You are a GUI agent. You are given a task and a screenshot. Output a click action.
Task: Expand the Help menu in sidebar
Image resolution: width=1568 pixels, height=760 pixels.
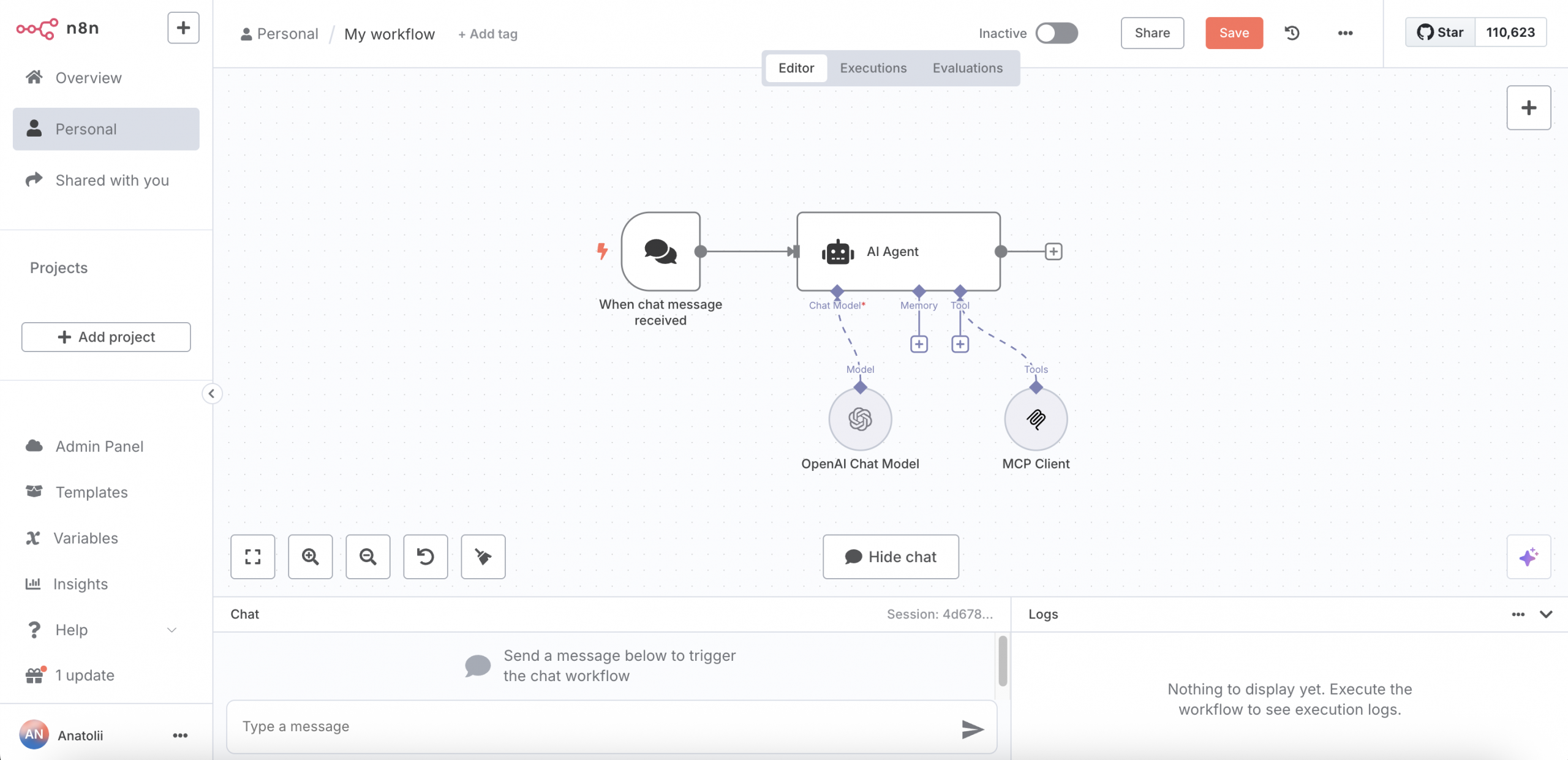point(171,630)
